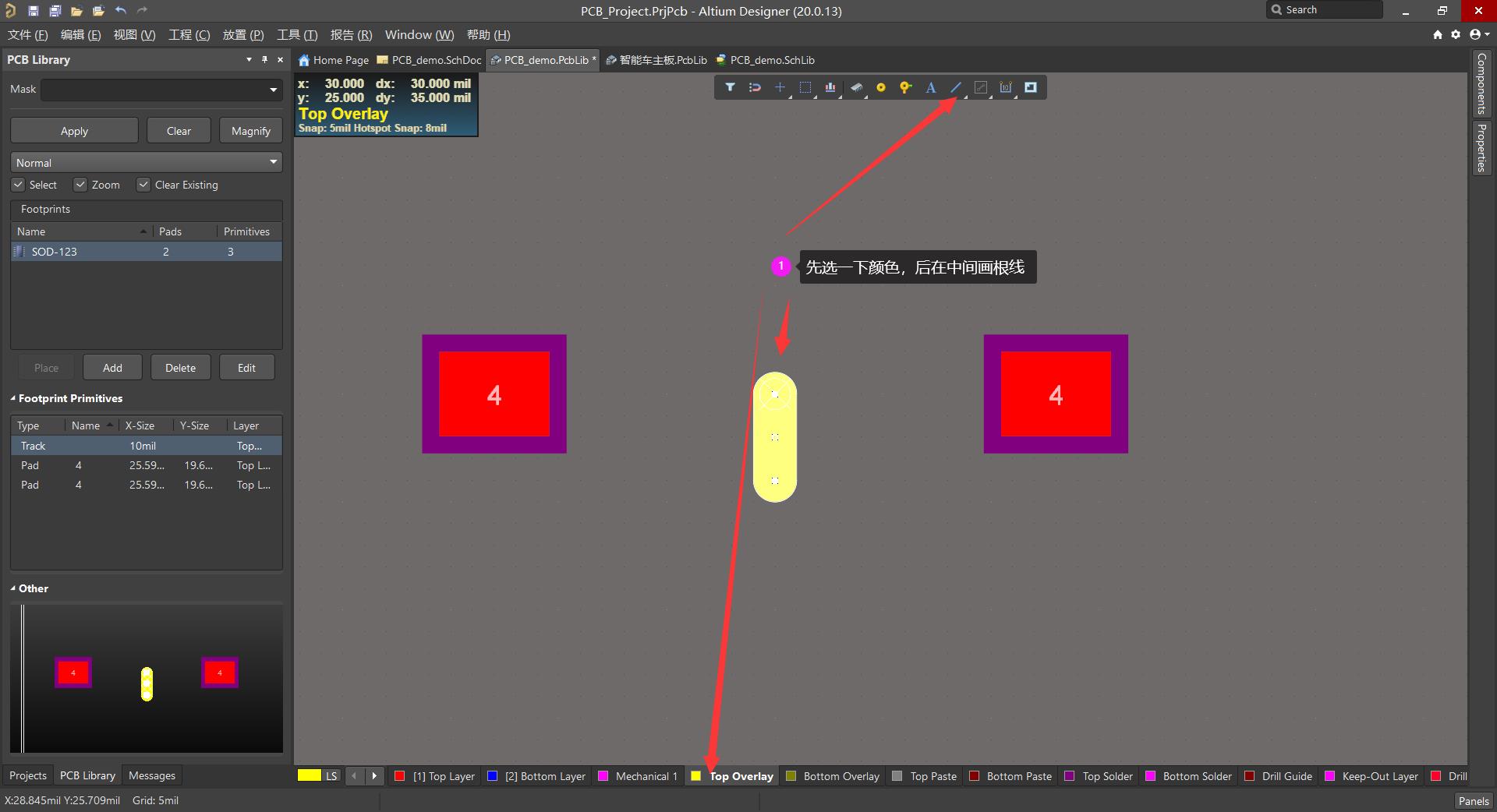This screenshot has width=1497, height=812.
Task: Toggle the Zoom checkbox
Action: coord(80,185)
